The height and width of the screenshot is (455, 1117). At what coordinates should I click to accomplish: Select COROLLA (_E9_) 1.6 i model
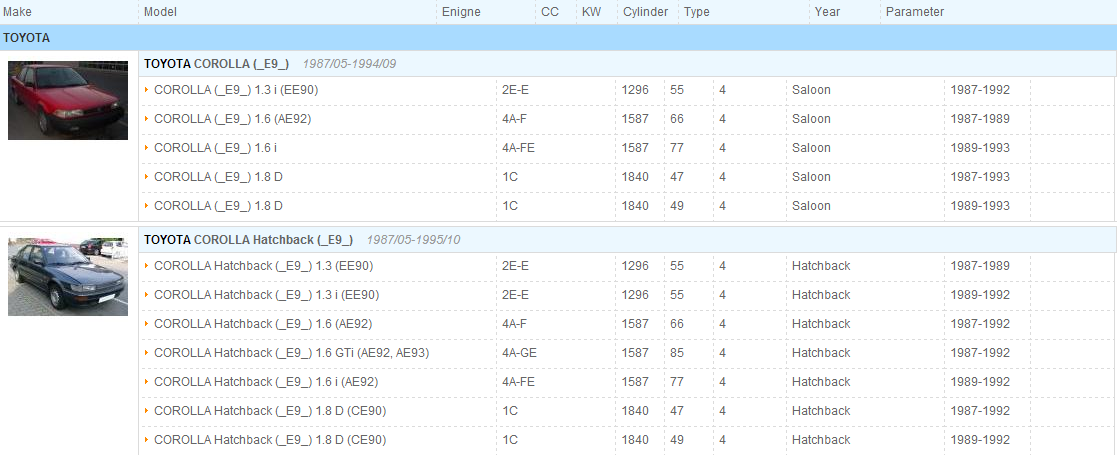click(213, 148)
